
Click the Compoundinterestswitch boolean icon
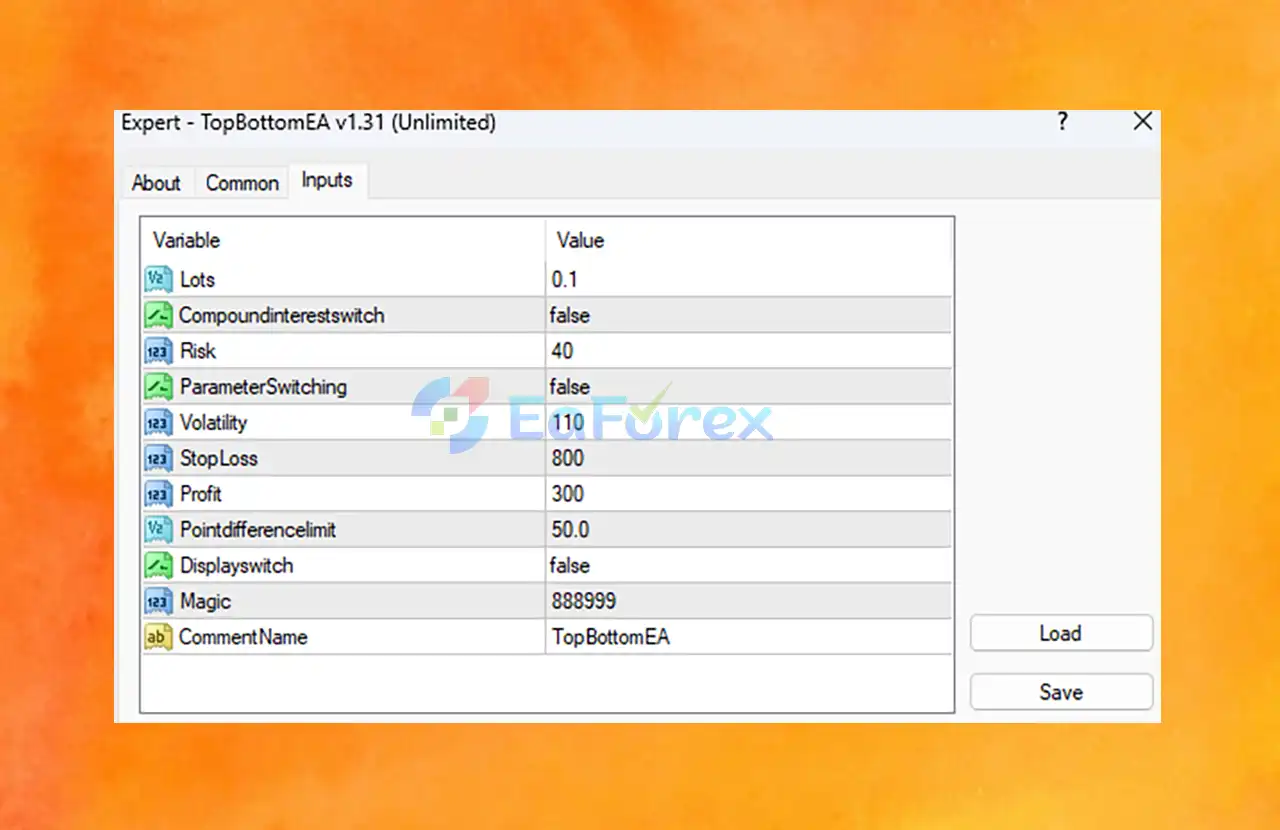click(158, 316)
